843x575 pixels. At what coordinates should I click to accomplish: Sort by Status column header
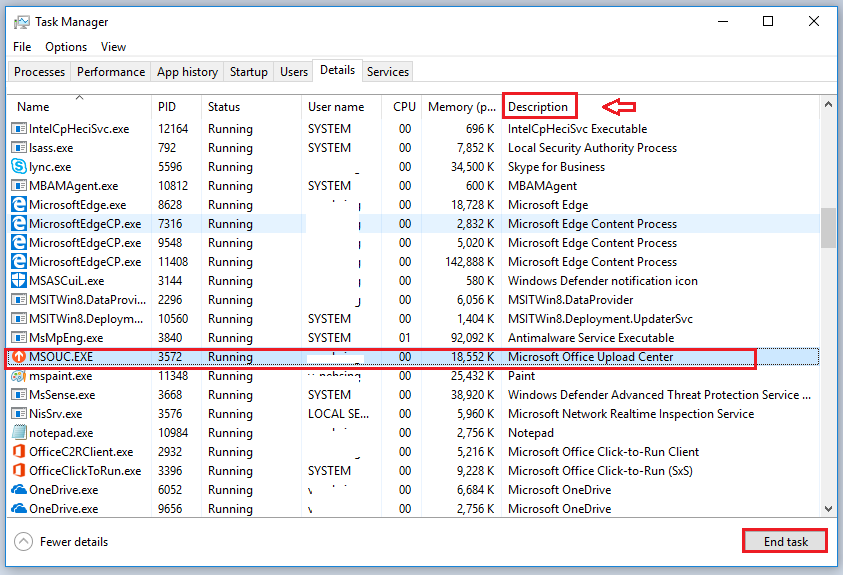click(251, 107)
